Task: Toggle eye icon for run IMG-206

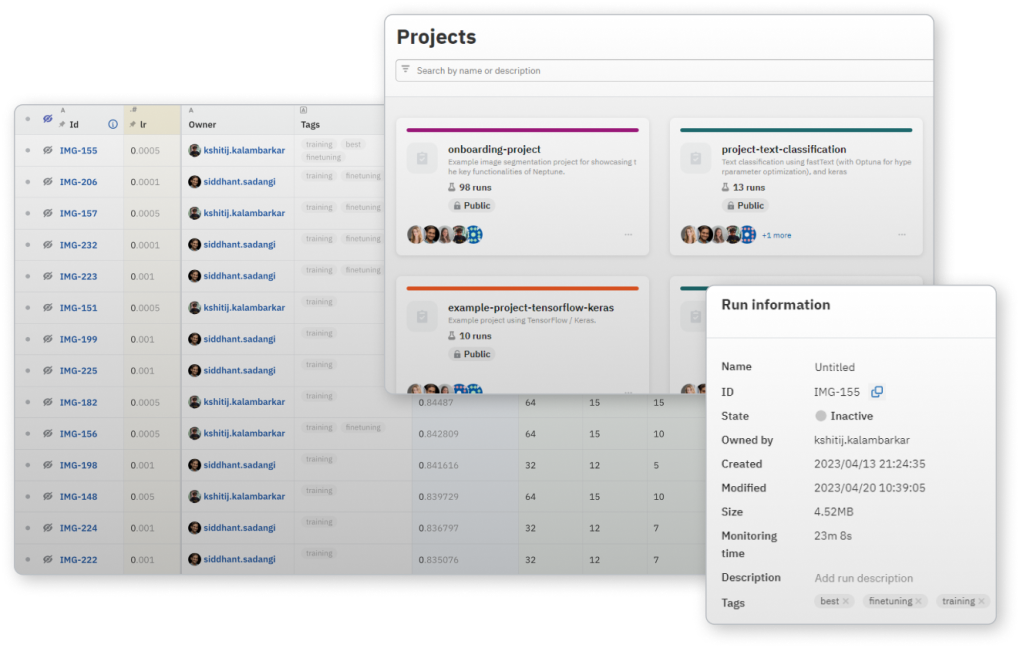Action: click(x=47, y=182)
